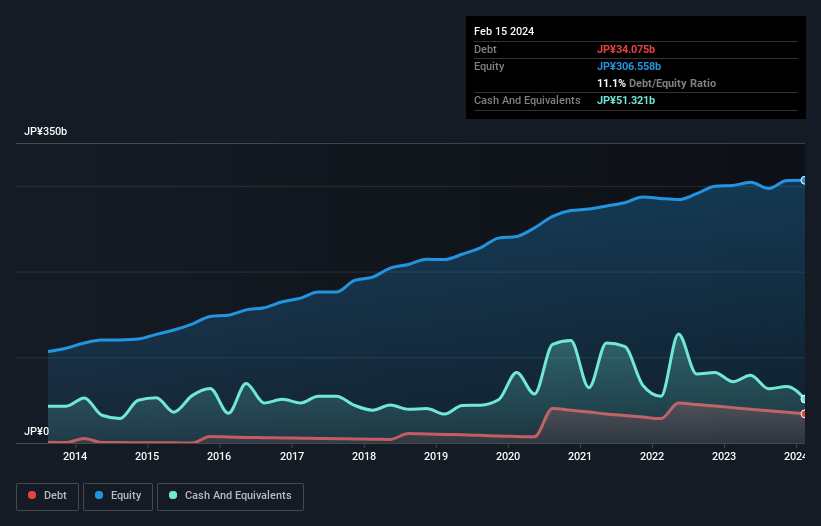Click the JP¥51.321b cash value

626,100
